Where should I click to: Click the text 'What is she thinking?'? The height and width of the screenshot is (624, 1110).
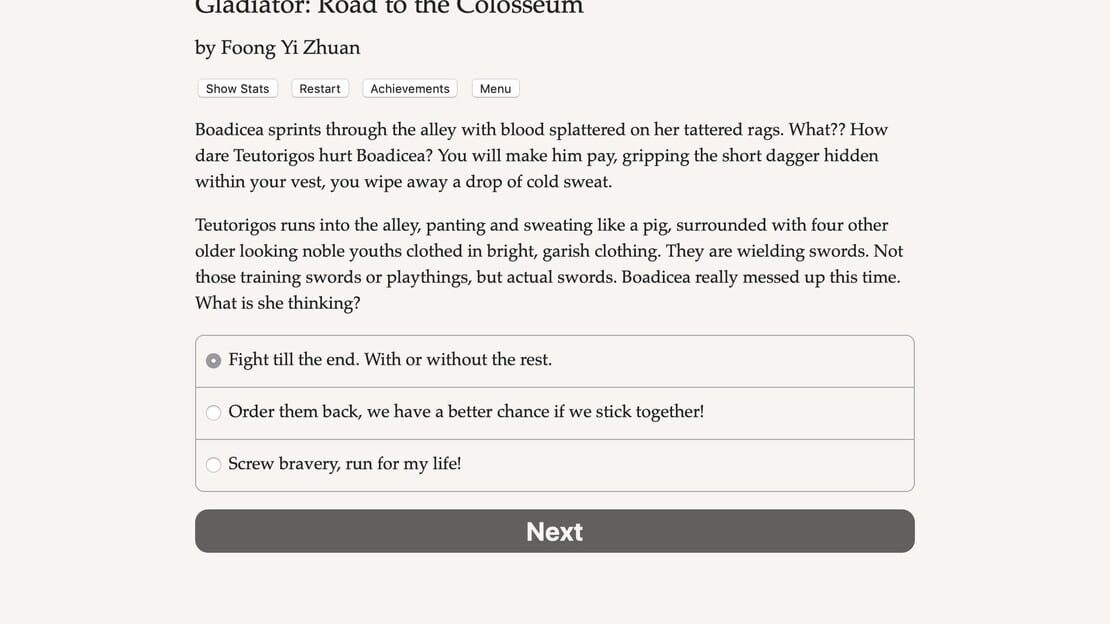click(278, 303)
